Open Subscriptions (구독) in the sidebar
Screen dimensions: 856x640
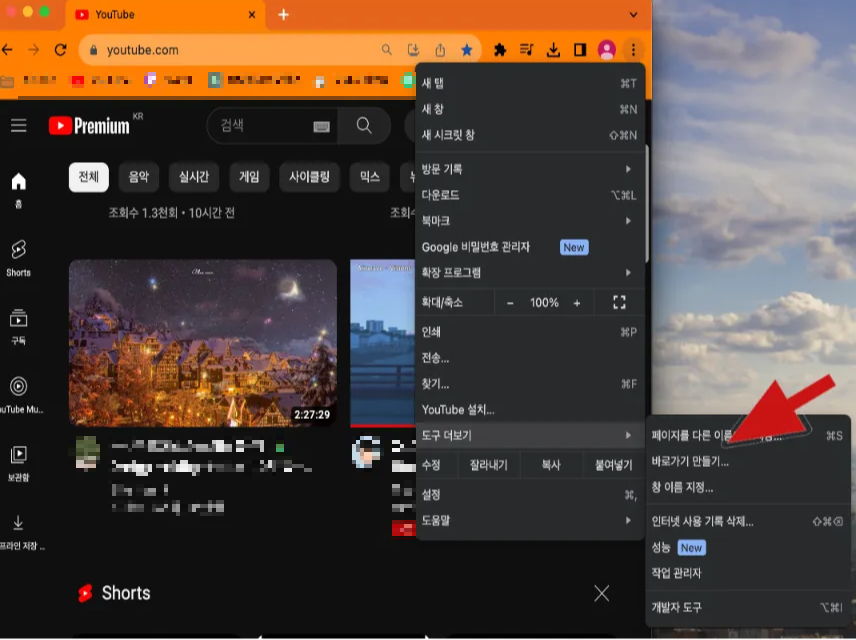click(19, 327)
